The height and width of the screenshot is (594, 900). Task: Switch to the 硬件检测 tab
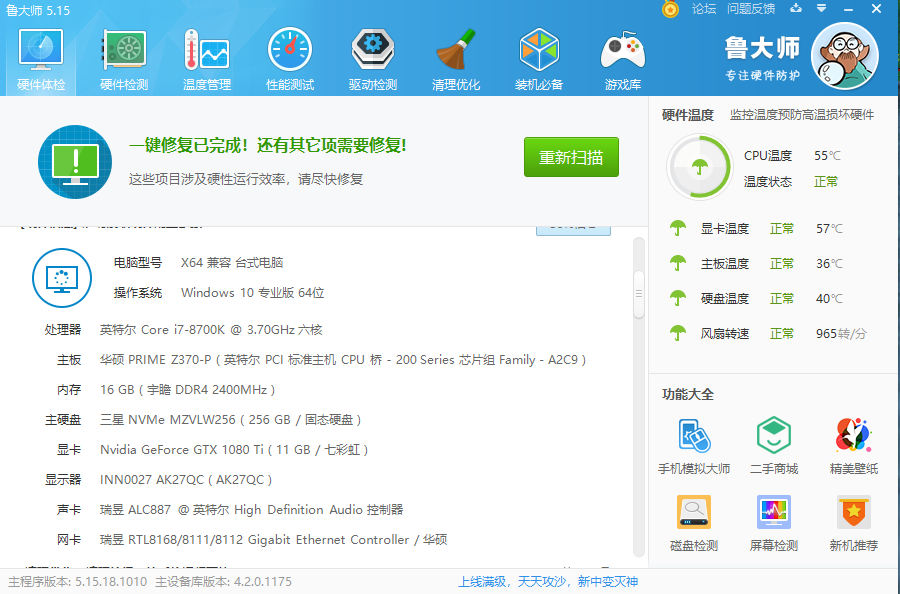pos(124,60)
